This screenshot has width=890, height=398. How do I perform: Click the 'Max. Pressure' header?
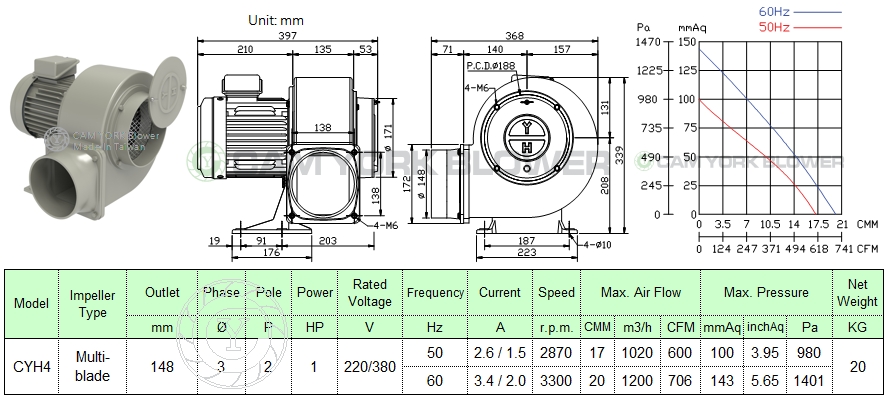[x=766, y=292]
